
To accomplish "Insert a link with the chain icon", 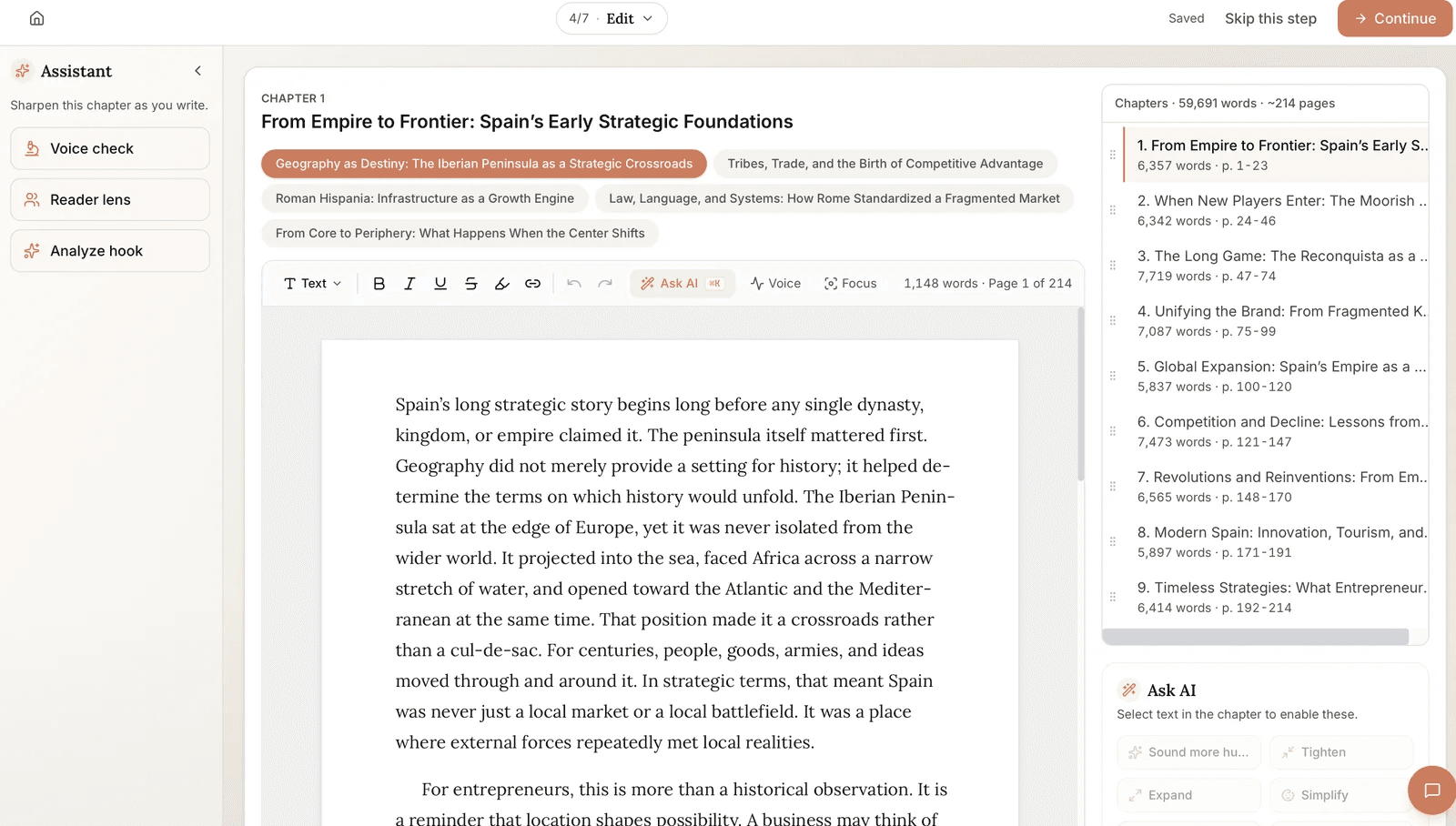I will [x=533, y=284].
